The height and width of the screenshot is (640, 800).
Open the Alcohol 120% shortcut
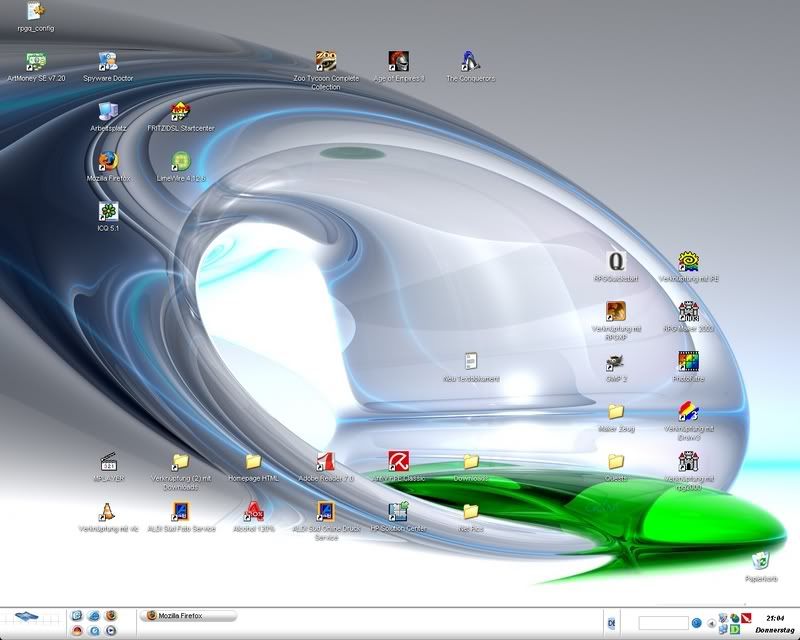click(x=253, y=511)
